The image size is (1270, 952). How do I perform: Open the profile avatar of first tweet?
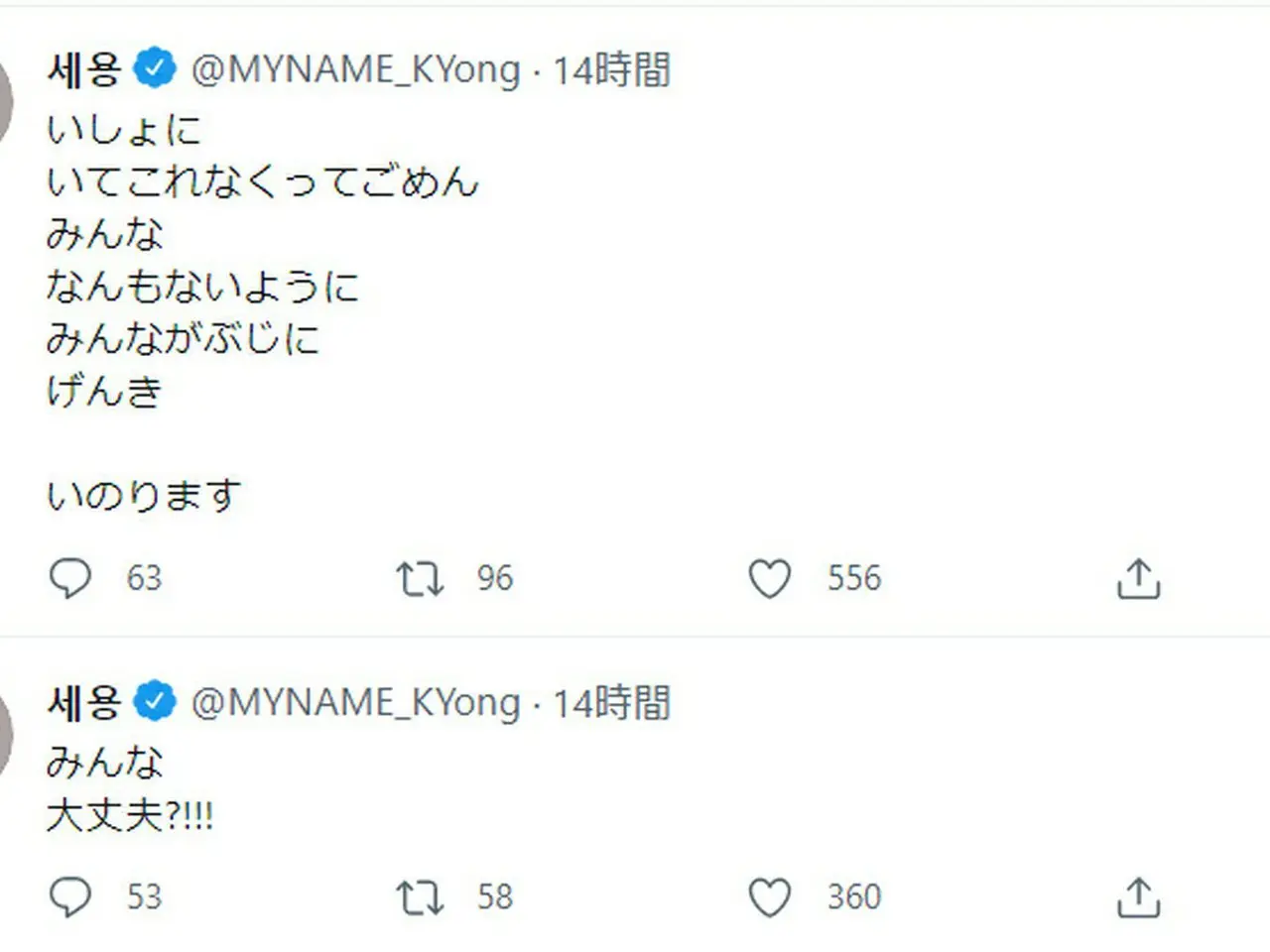coord(5,99)
